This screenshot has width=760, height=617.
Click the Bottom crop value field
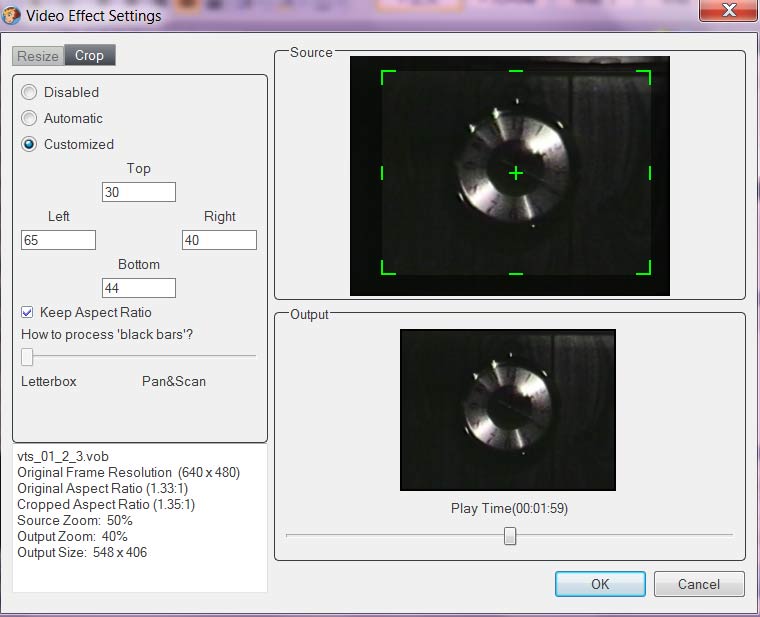point(139,288)
